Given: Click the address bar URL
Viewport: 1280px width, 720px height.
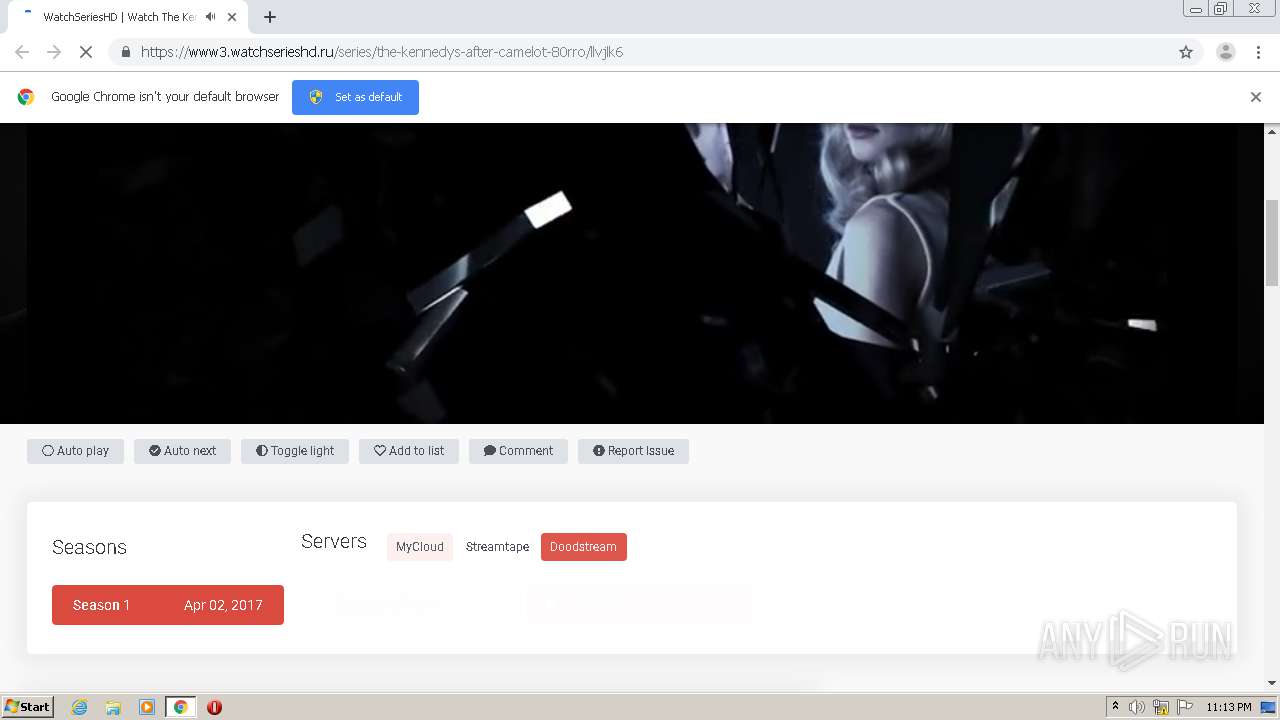Looking at the screenshot, I should point(382,52).
